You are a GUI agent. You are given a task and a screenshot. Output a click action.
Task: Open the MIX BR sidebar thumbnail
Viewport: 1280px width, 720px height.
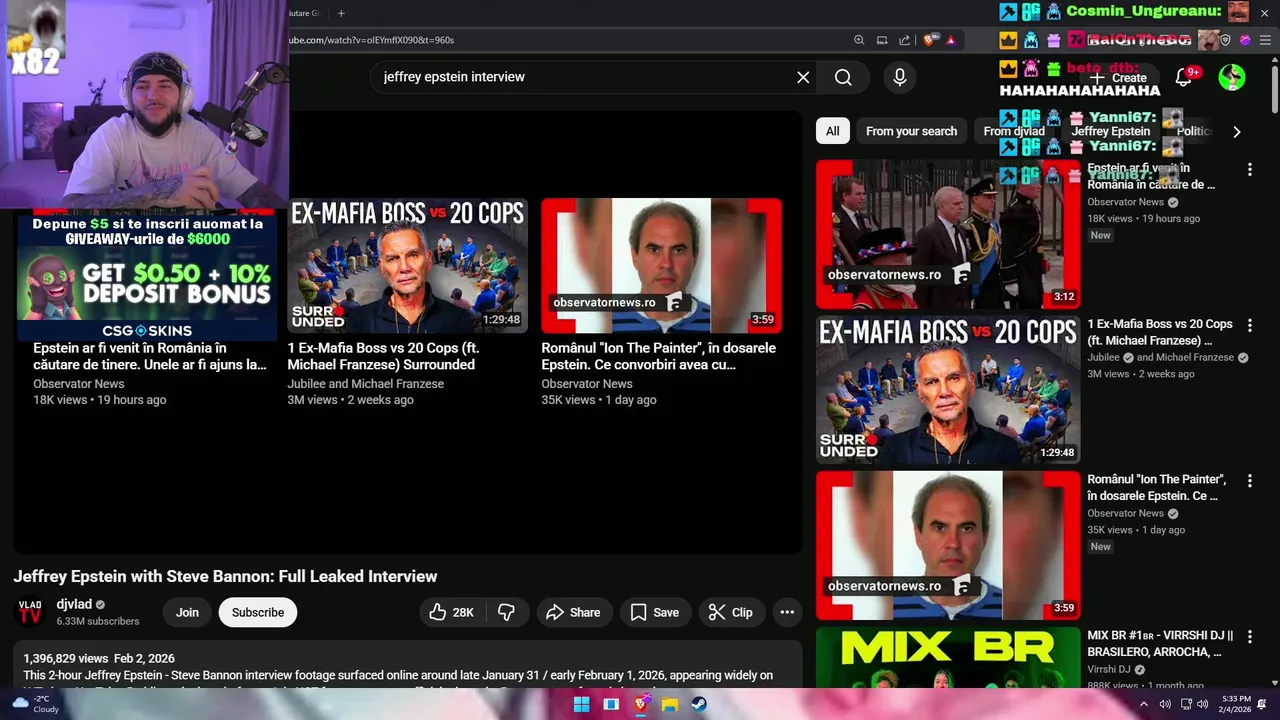948,658
